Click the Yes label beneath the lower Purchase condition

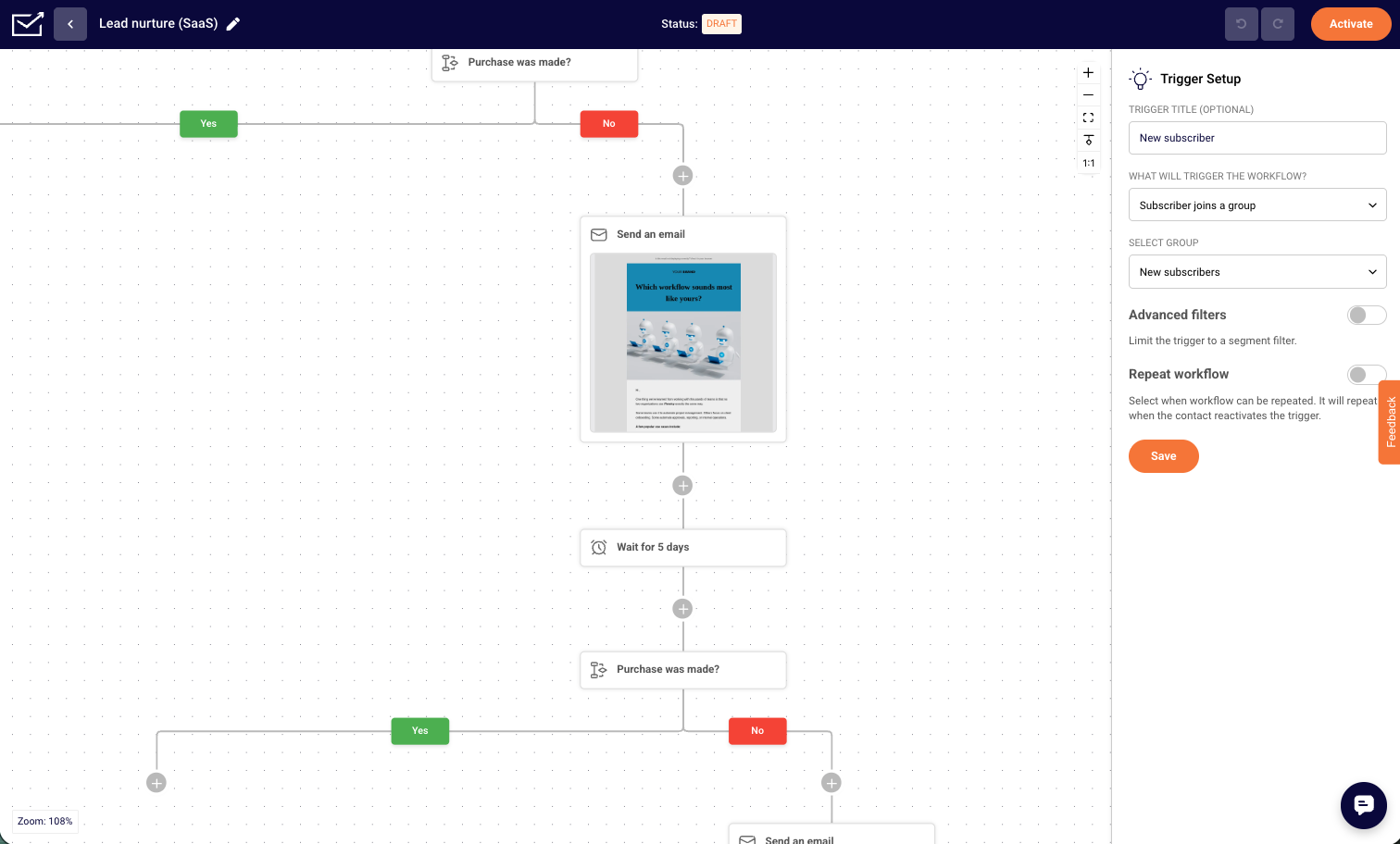click(x=420, y=731)
